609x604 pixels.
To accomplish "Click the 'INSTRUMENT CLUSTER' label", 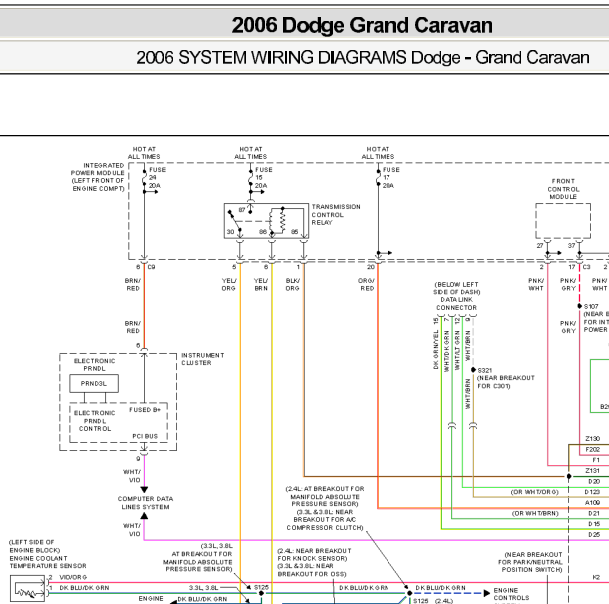I will point(202,359).
